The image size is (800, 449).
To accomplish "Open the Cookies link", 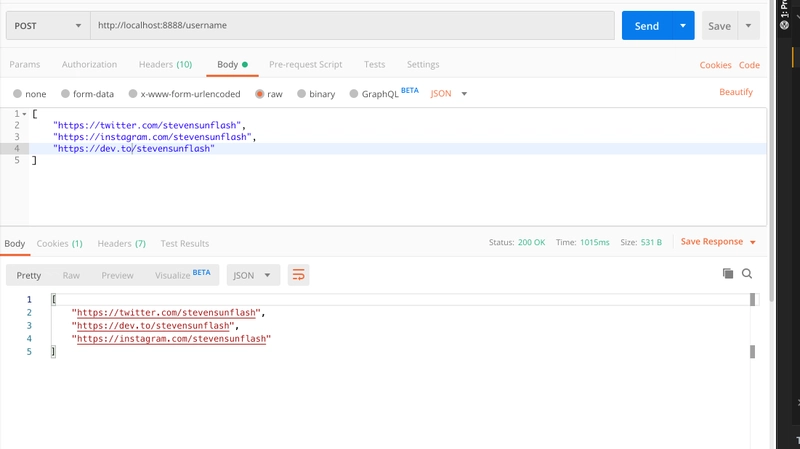I will pos(715,65).
